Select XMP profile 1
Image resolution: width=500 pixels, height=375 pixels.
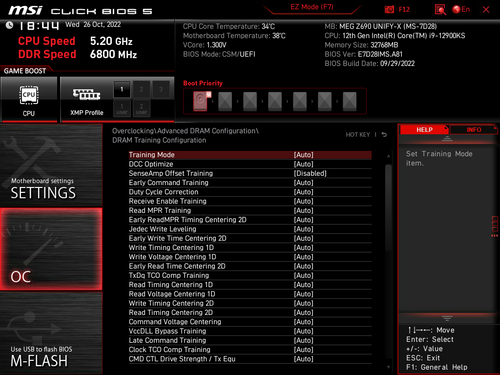(x=122, y=89)
